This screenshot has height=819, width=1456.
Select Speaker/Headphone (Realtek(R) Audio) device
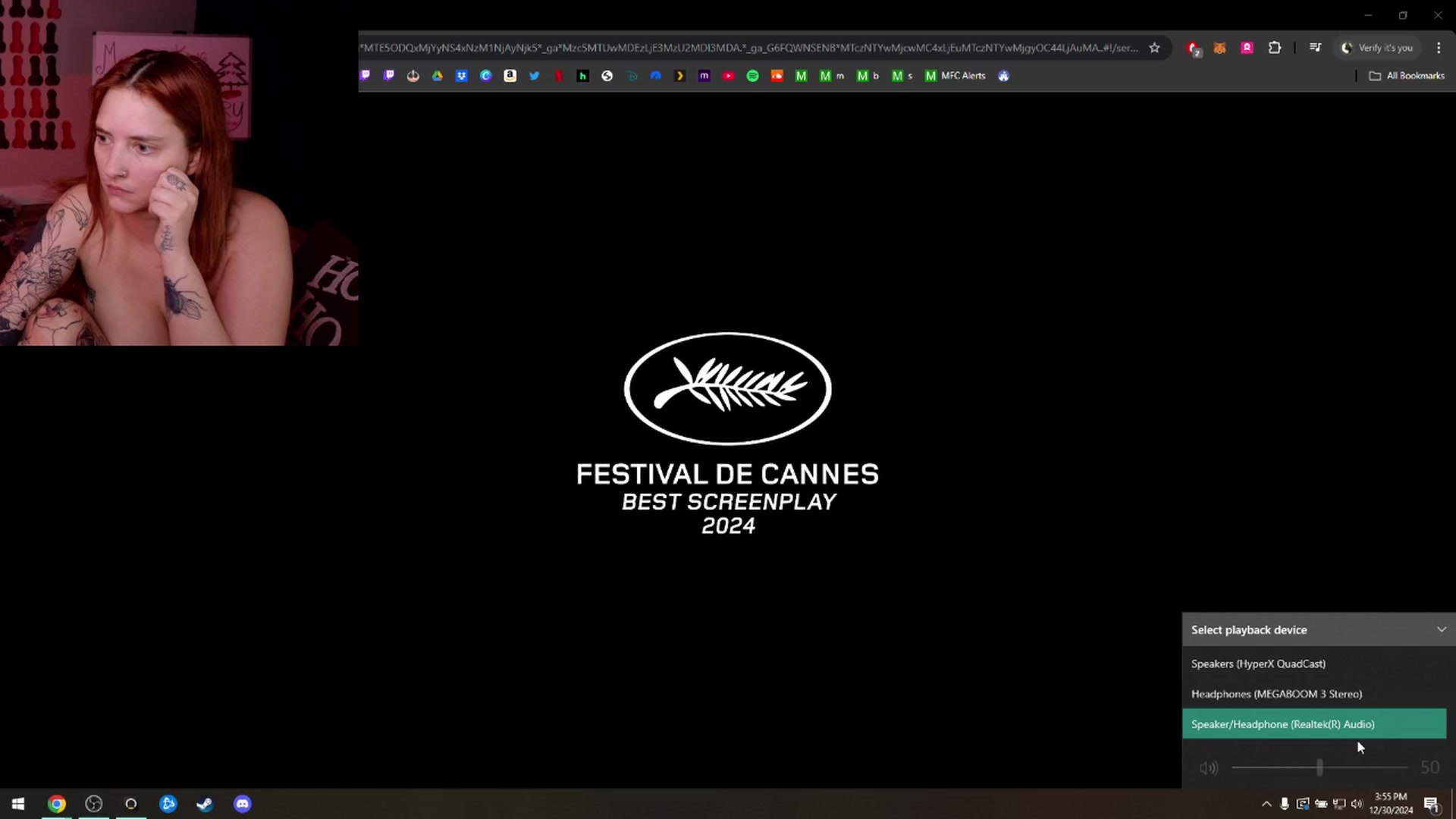(1314, 724)
